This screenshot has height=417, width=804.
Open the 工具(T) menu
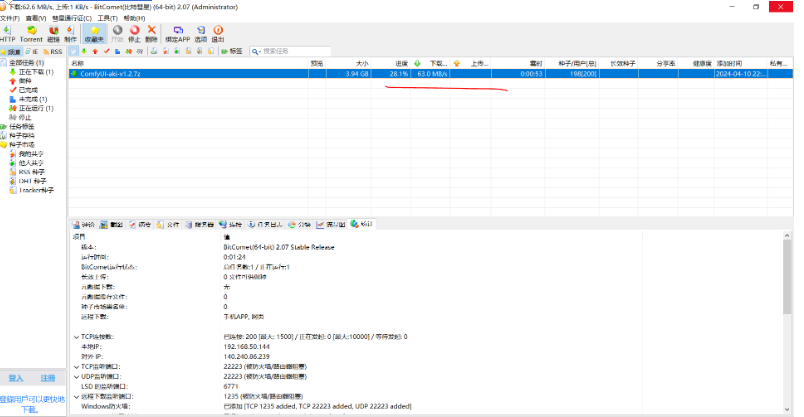coord(107,18)
